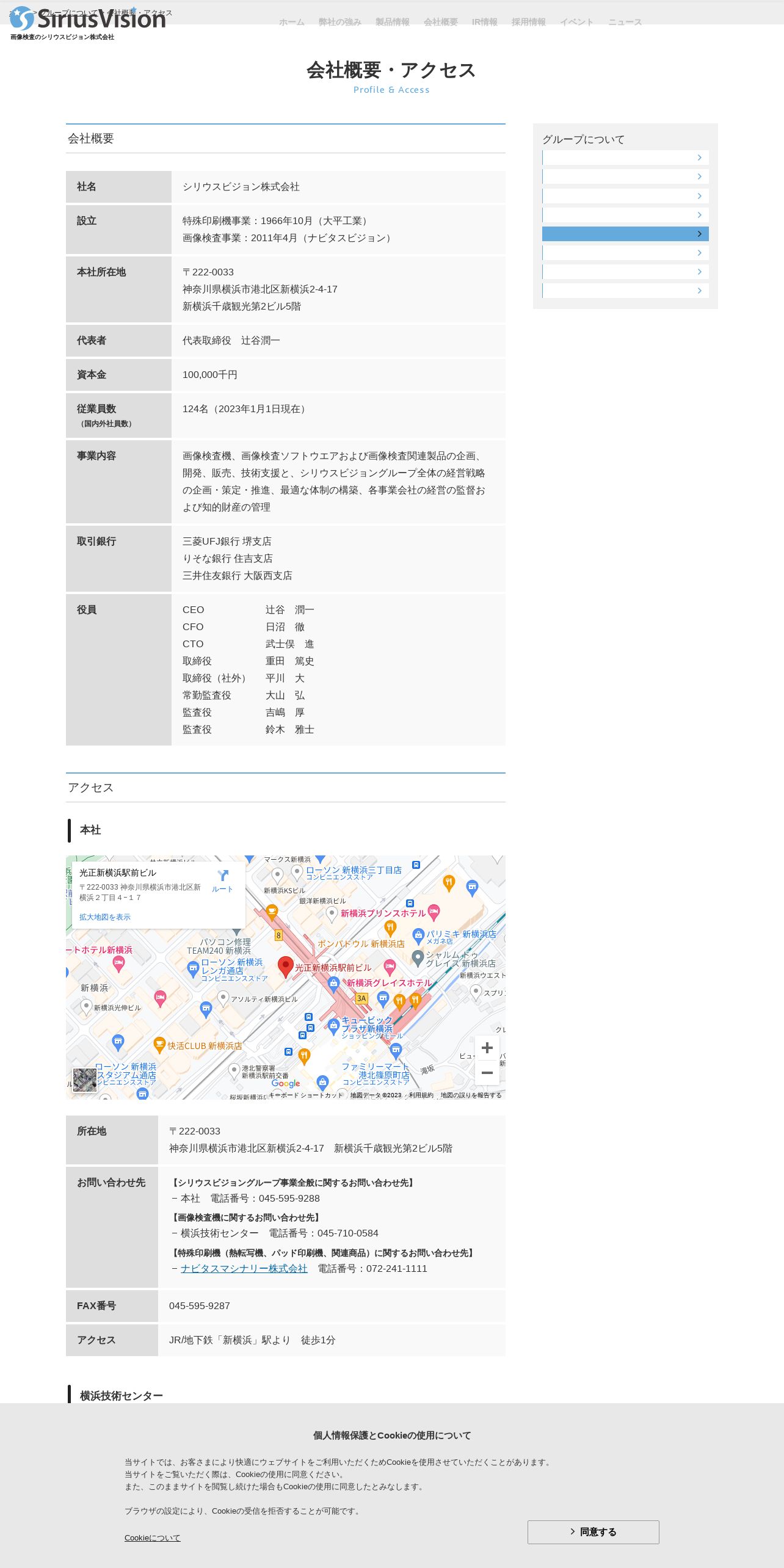Click the Google logo on map
The width and height of the screenshot is (784, 1568).
pos(286,1083)
